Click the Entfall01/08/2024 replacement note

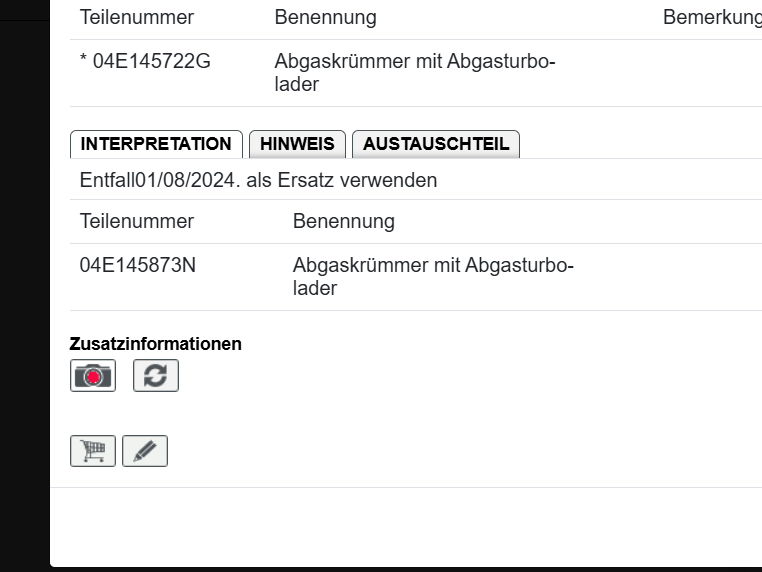coord(258,181)
